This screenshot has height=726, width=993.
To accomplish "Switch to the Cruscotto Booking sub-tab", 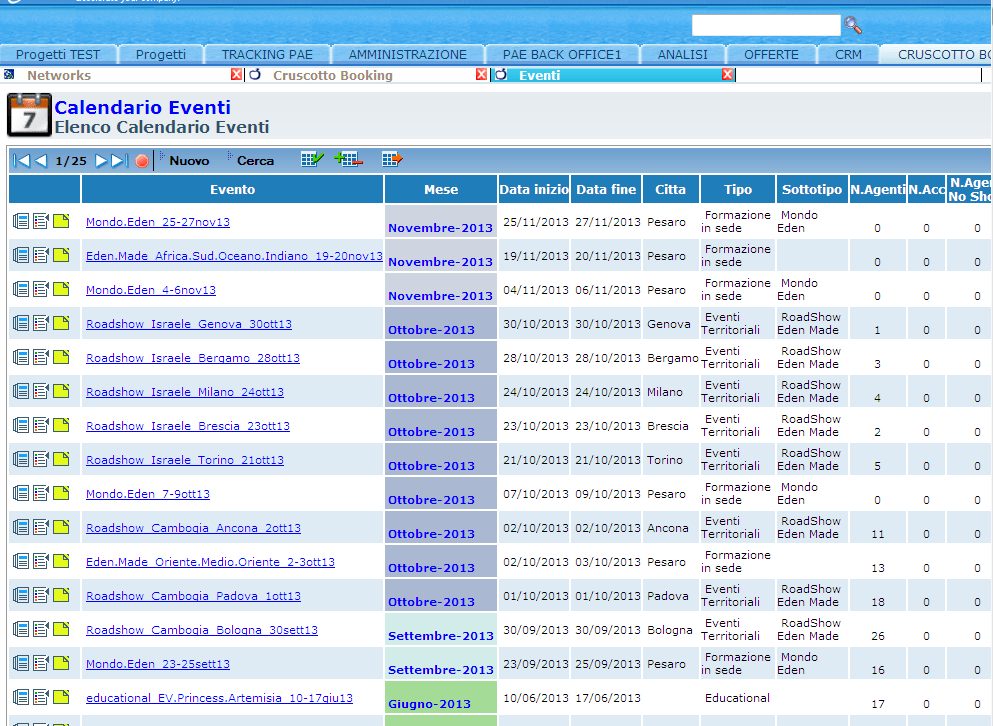I will [332, 75].
